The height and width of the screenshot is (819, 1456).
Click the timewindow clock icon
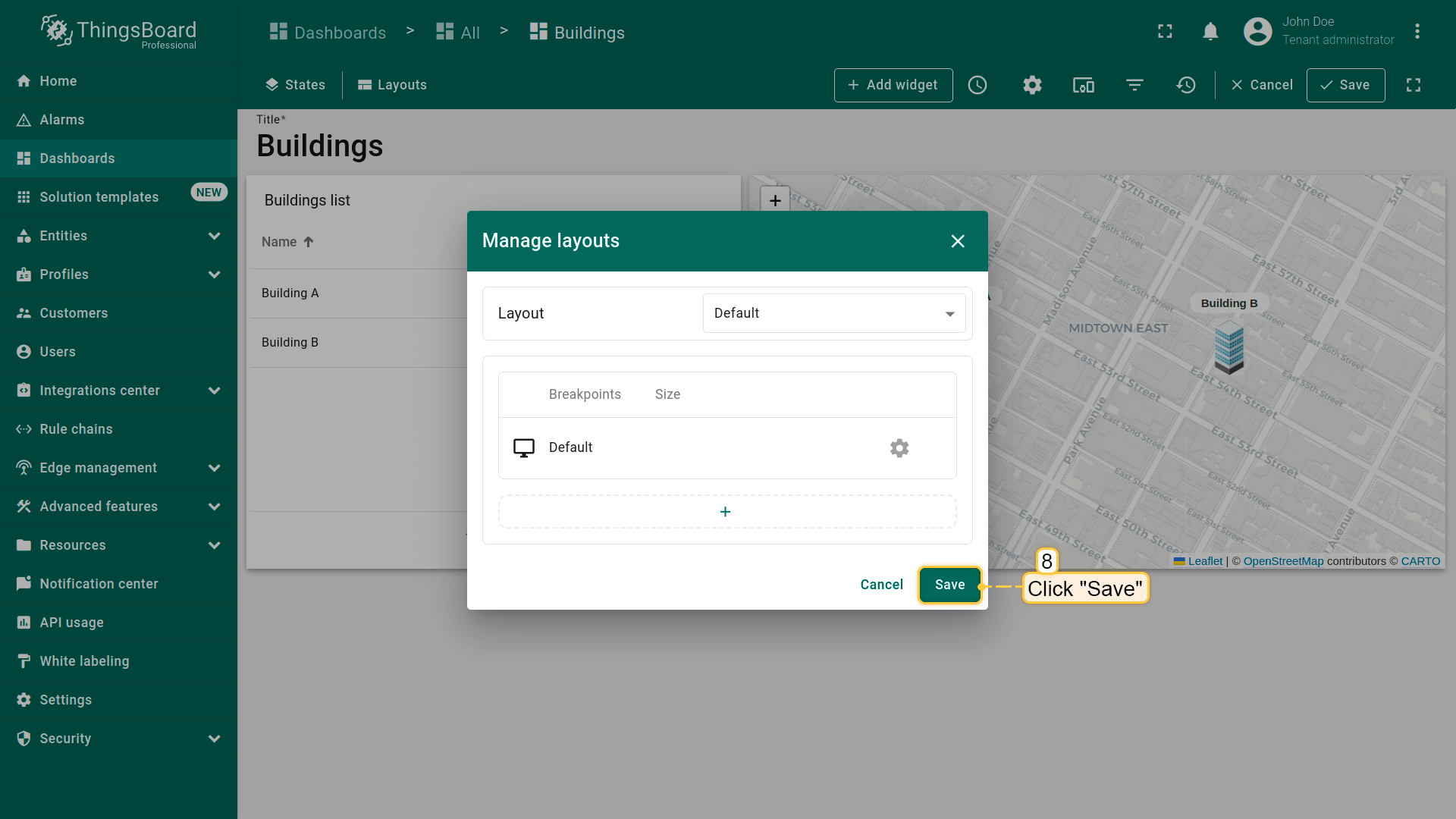[977, 85]
